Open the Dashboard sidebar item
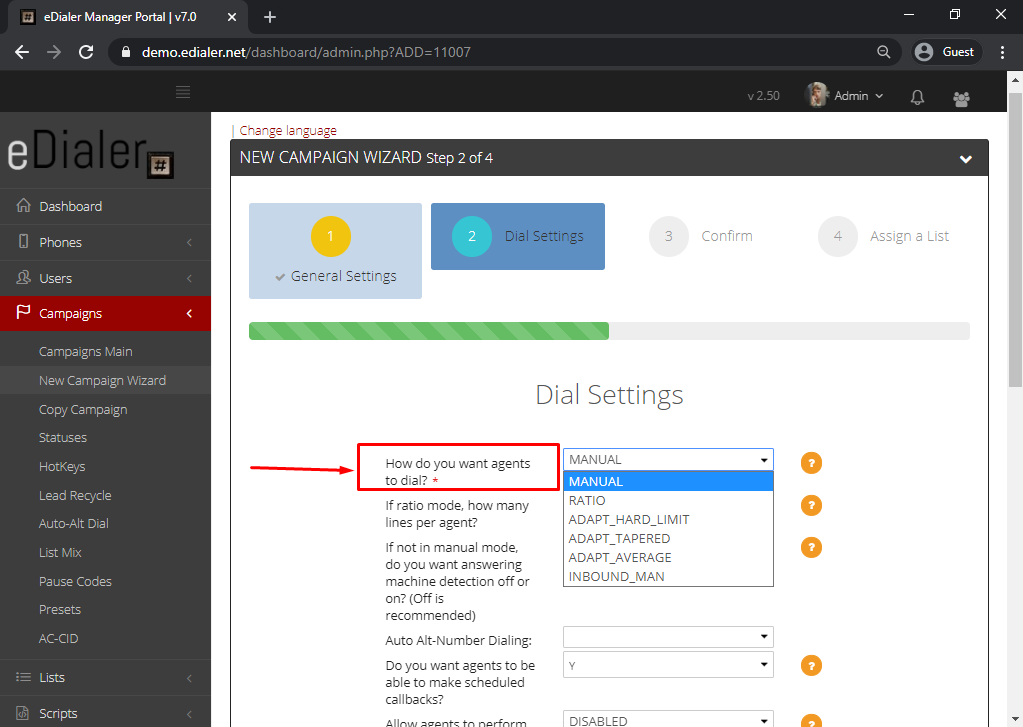 (70, 206)
